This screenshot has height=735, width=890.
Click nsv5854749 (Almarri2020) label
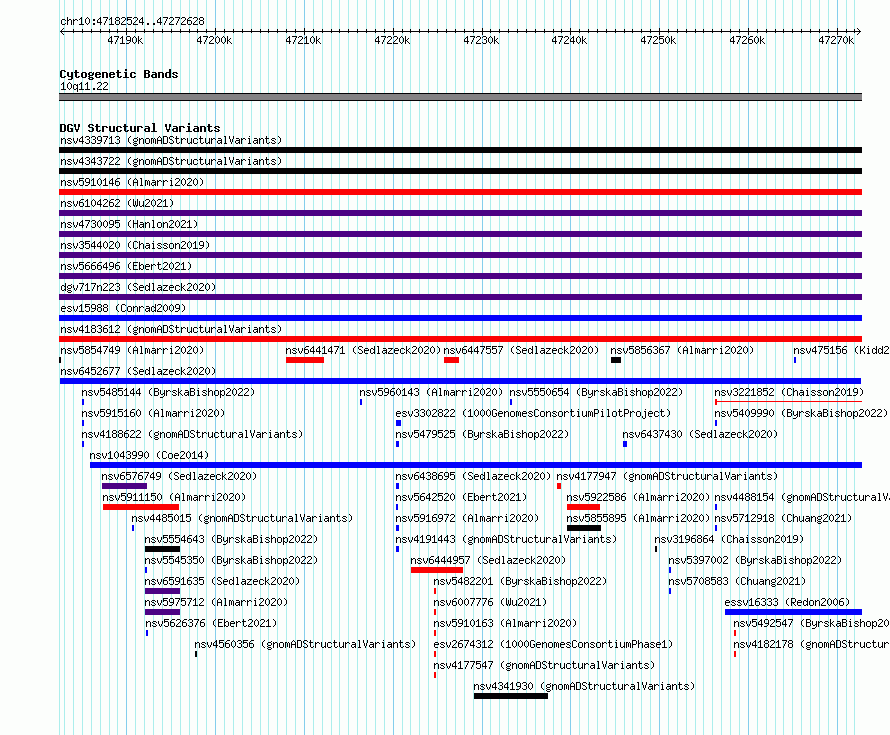pos(132,350)
